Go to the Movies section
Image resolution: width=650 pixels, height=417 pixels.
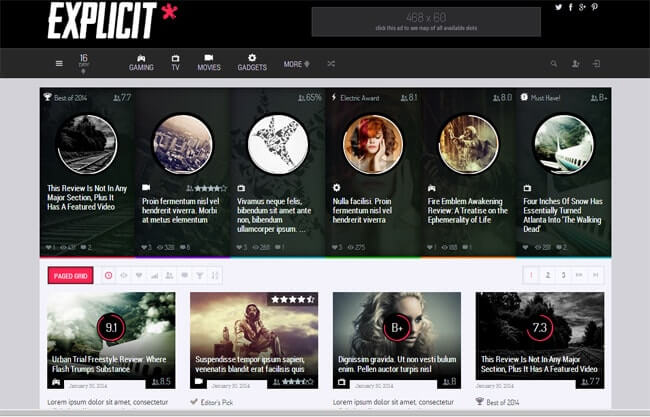click(x=209, y=62)
